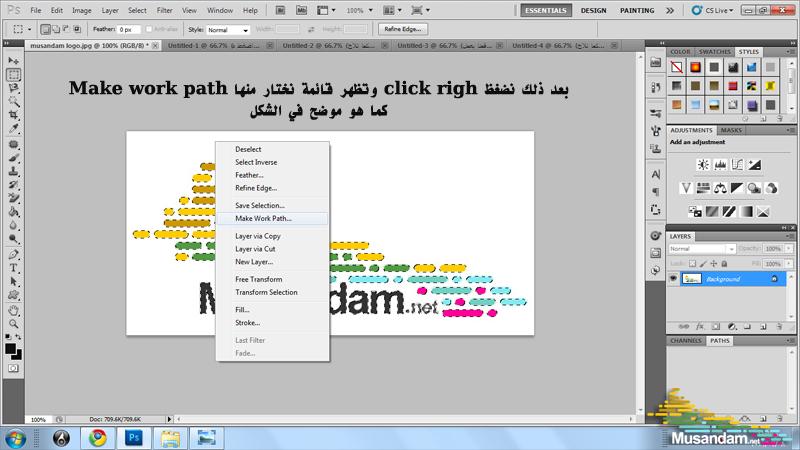Select the Eyedropper tool

pos(13,128)
